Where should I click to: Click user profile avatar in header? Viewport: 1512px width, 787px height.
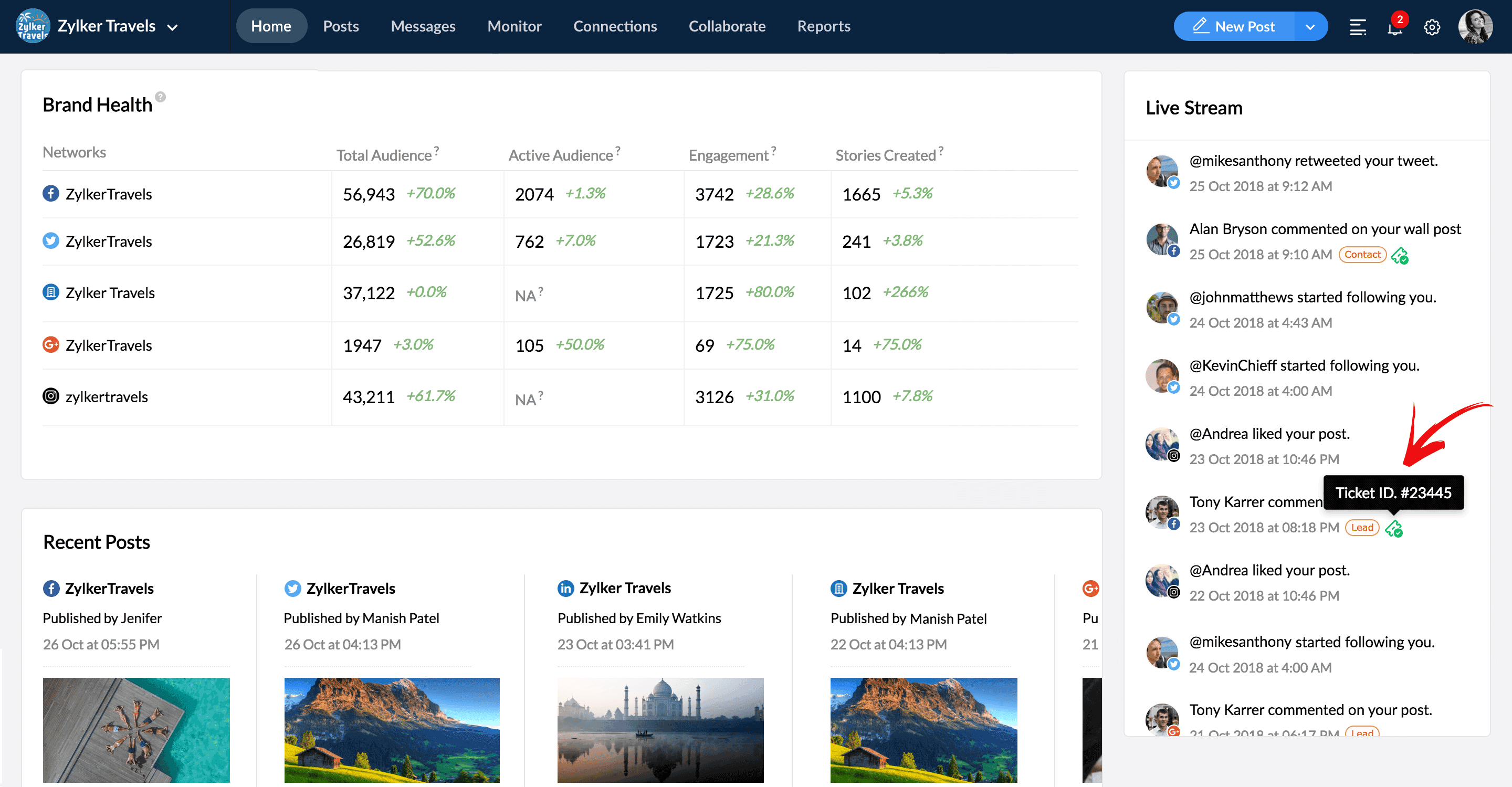[x=1475, y=26]
